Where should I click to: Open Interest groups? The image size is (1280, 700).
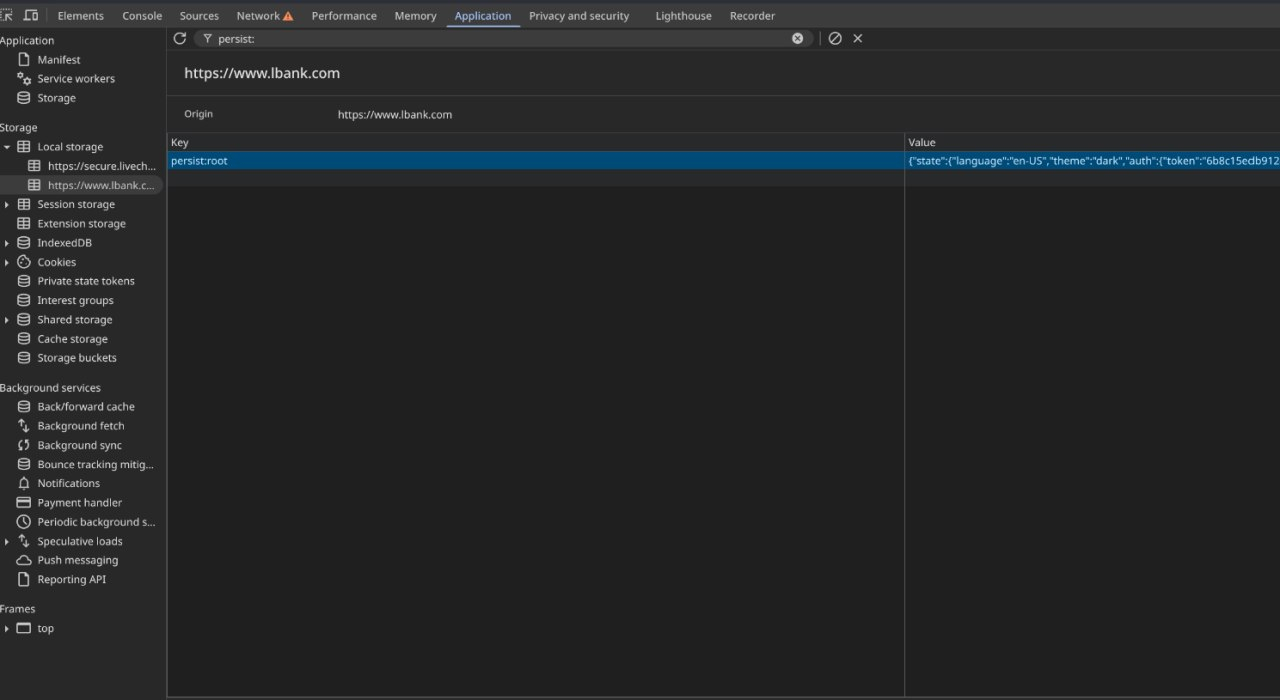pos(75,300)
